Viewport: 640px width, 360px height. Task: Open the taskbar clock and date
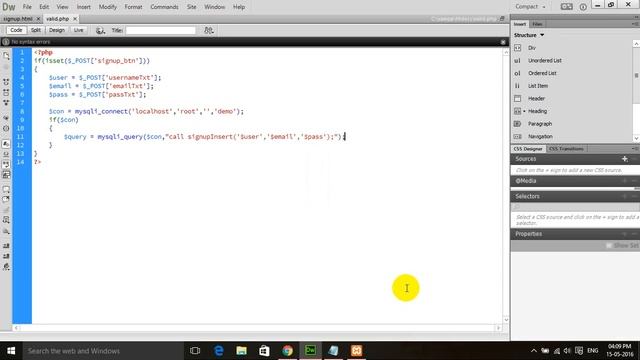pyautogui.click(x=620, y=351)
